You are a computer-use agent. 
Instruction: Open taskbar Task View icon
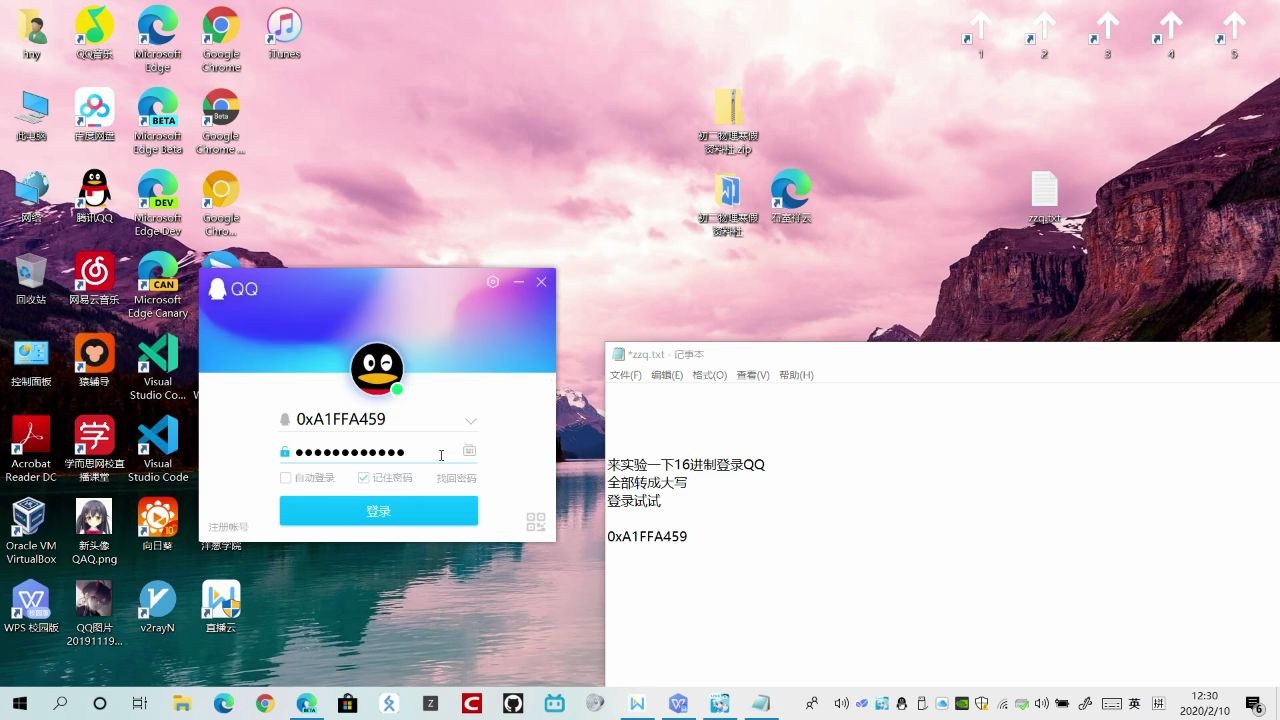[140, 703]
